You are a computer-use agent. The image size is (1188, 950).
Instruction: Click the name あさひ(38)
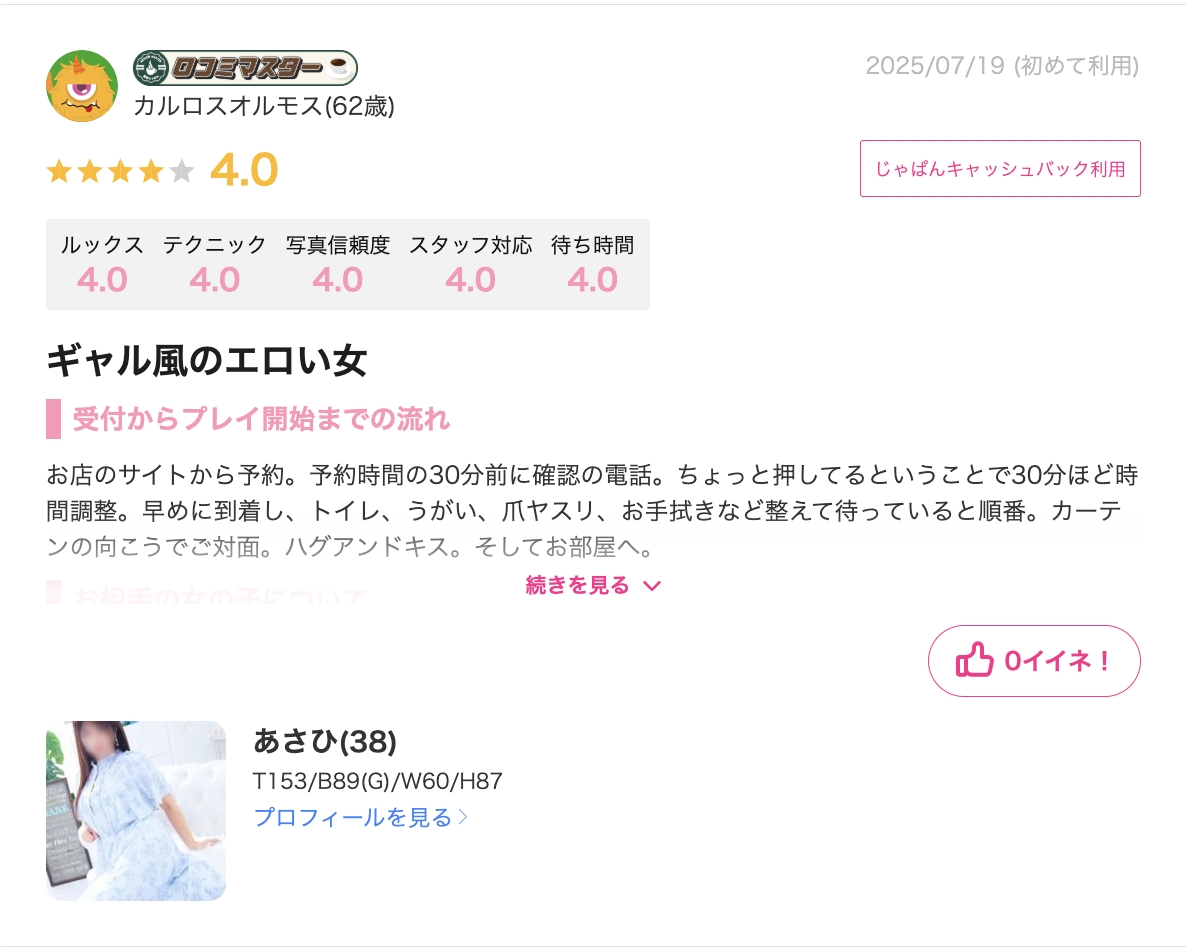pyautogui.click(x=325, y=742)
